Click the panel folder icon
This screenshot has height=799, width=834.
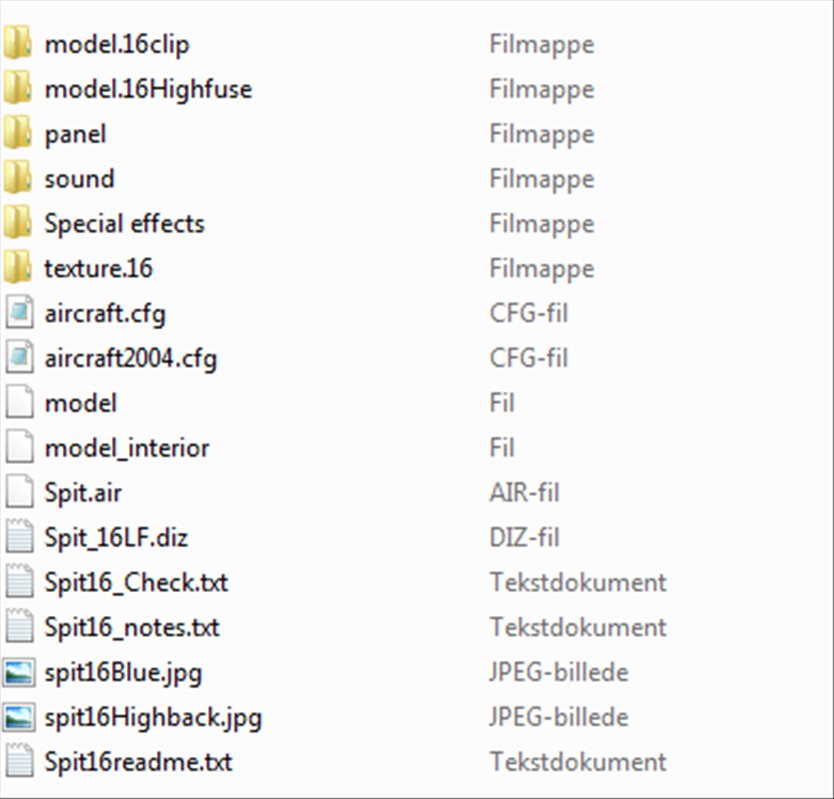pyautogui.click(x=18, y=134)
